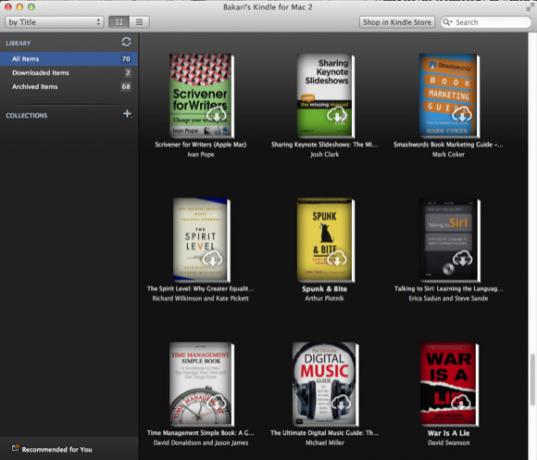This screenshot has height=460, width=537.
Task: Click 'The Ultimate Digital Music Guide: Th...' title
Action: click(x=325, y=433)
